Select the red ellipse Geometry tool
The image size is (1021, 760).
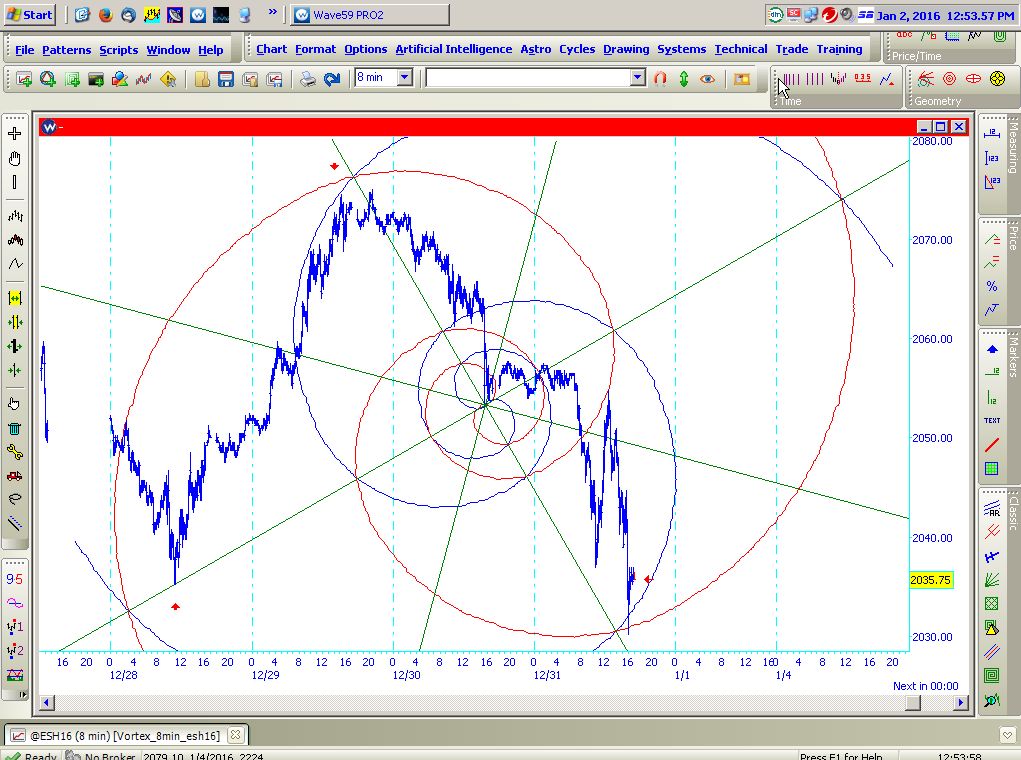[x=973, y=79]
